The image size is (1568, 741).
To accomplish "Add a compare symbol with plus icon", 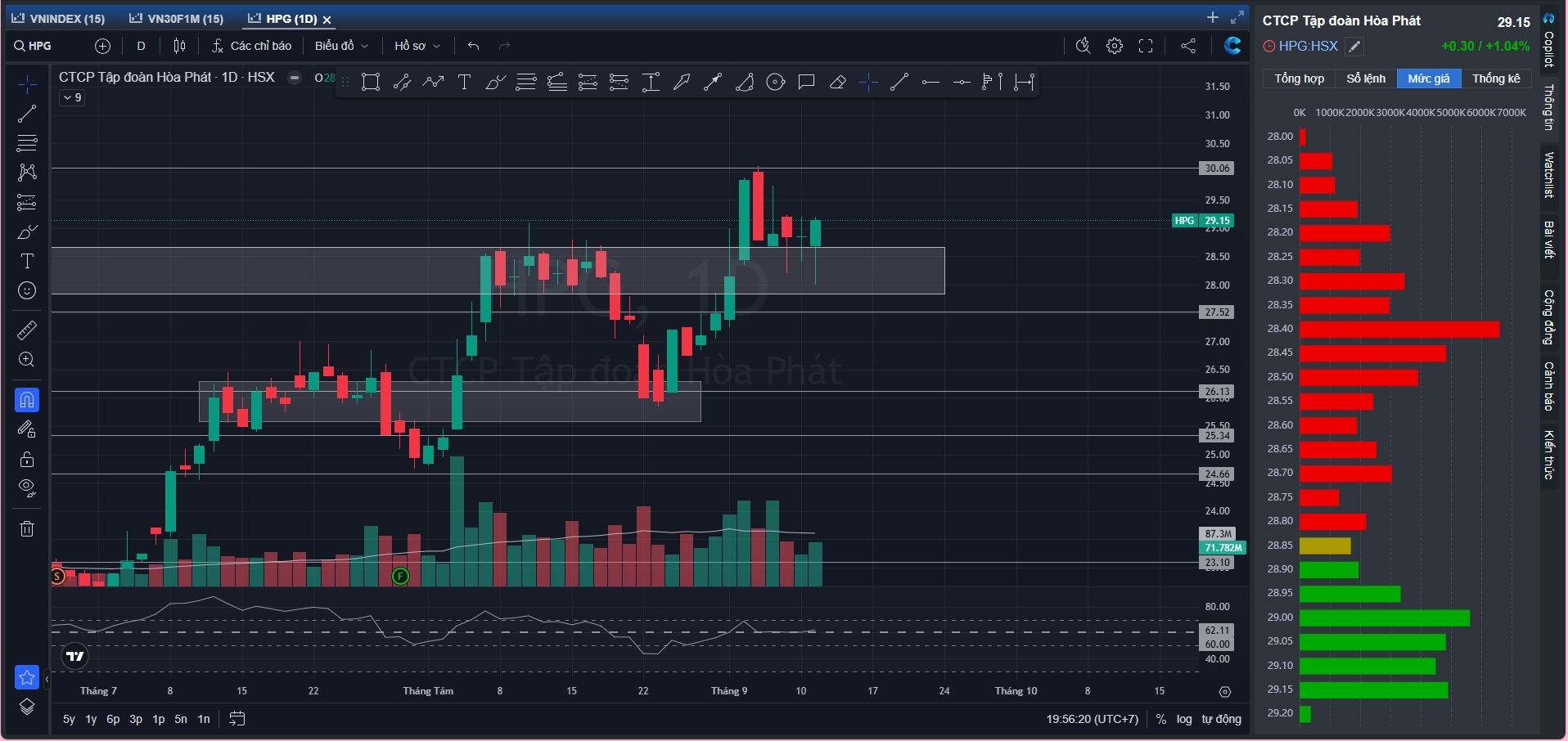I will tap(102, 46).
